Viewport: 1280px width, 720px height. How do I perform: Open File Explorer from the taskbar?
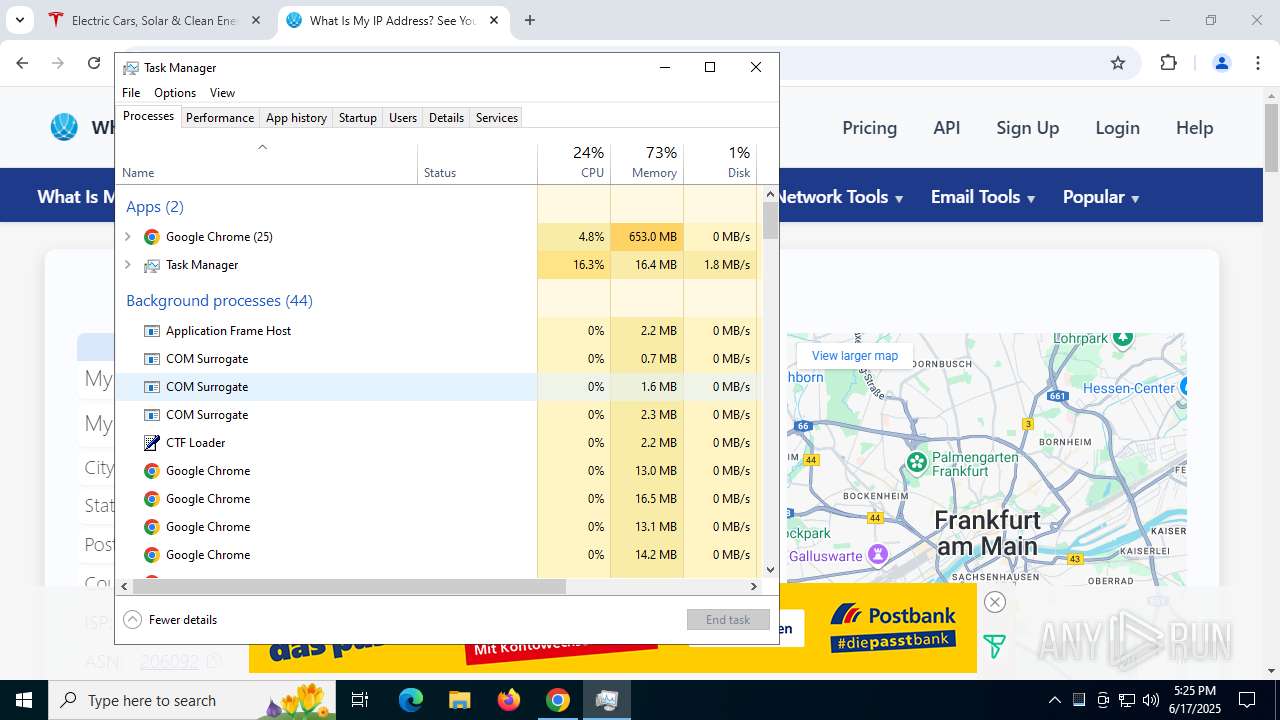[459, 700]
